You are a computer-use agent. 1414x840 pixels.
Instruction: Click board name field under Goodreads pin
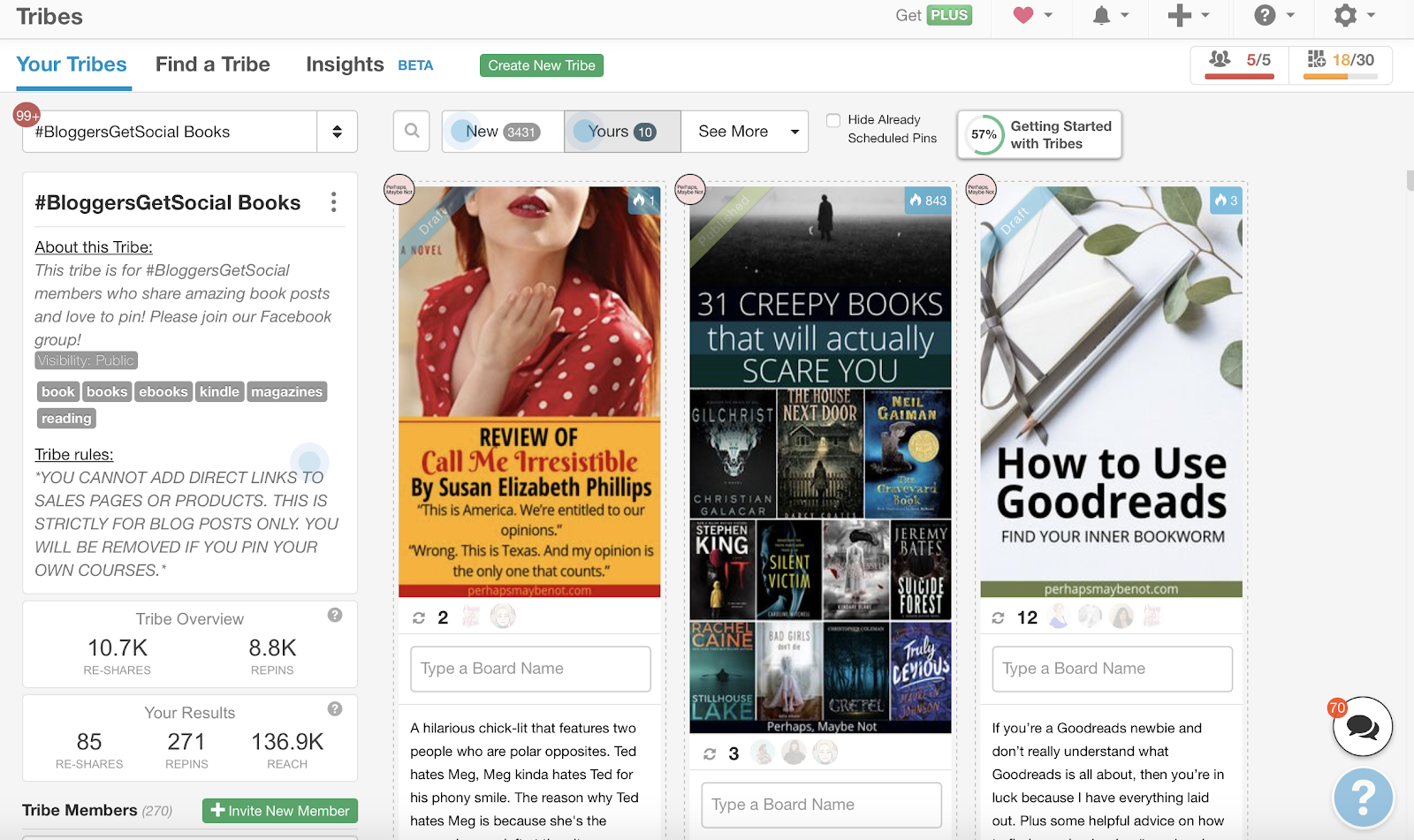click(x=1112, y=669)
